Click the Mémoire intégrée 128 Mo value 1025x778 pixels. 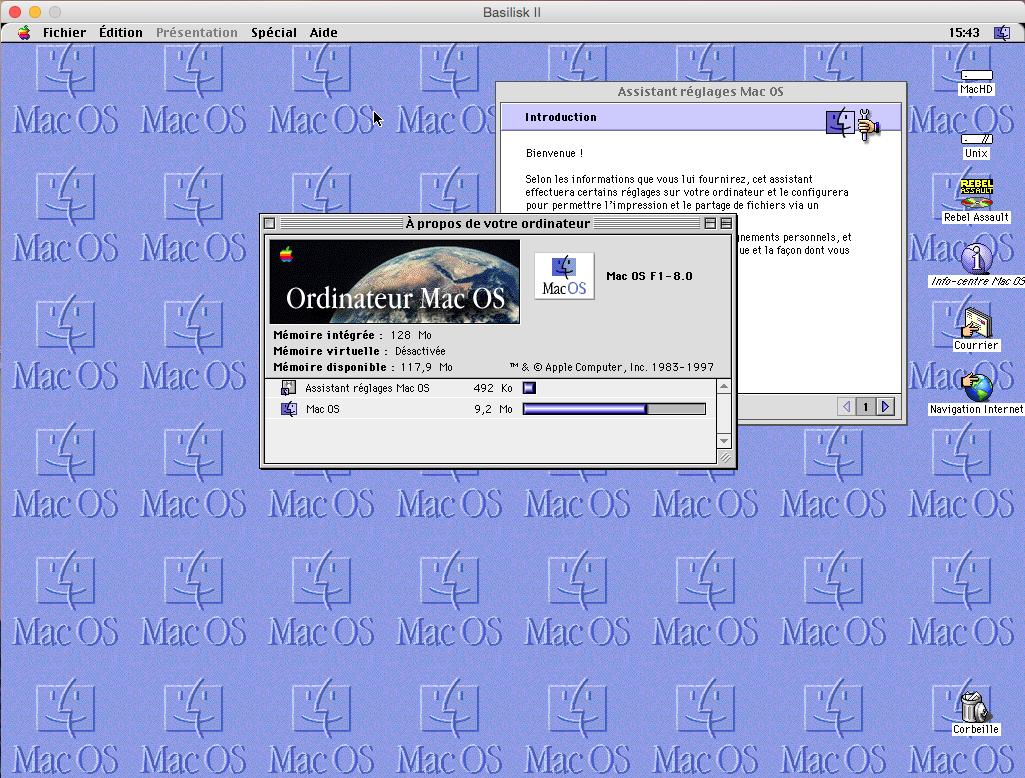tap(411, 335)
